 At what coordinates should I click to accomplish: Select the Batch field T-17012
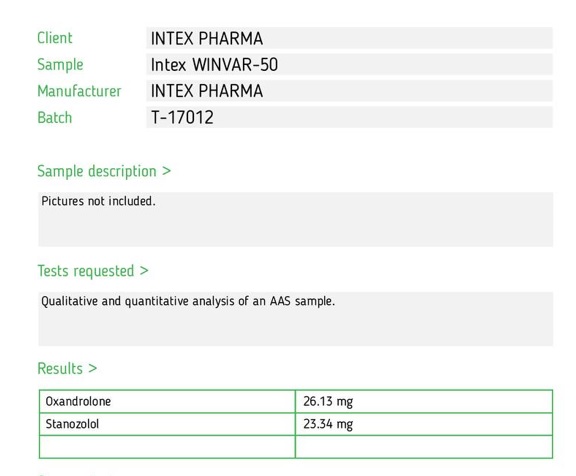pos(349,117)
